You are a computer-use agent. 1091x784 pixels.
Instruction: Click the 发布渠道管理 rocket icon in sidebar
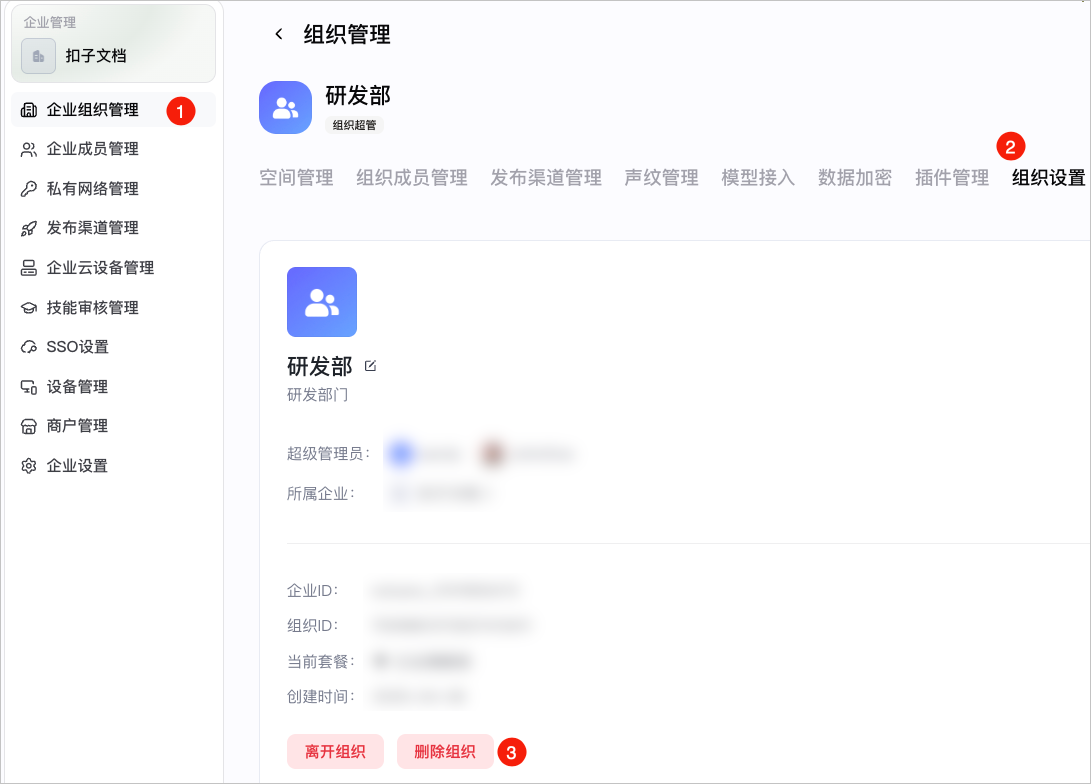29,228
